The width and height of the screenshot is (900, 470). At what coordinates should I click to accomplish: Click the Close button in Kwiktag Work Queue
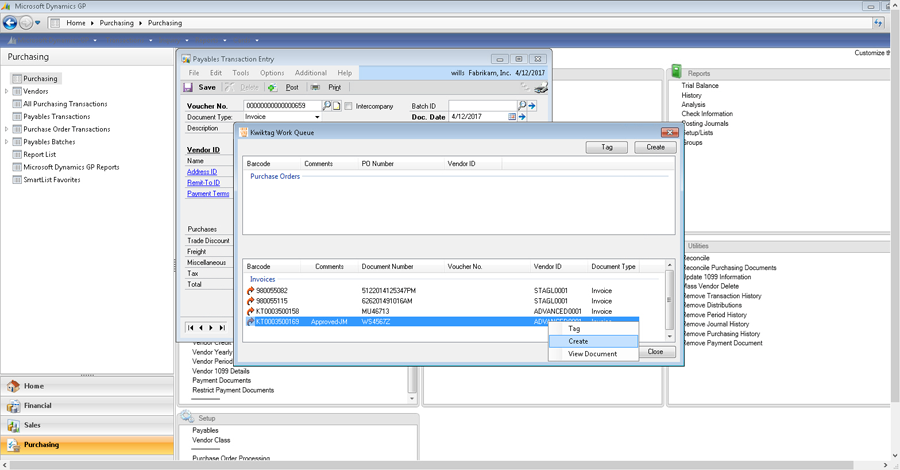pyautogui.click(x=656, y=352)
